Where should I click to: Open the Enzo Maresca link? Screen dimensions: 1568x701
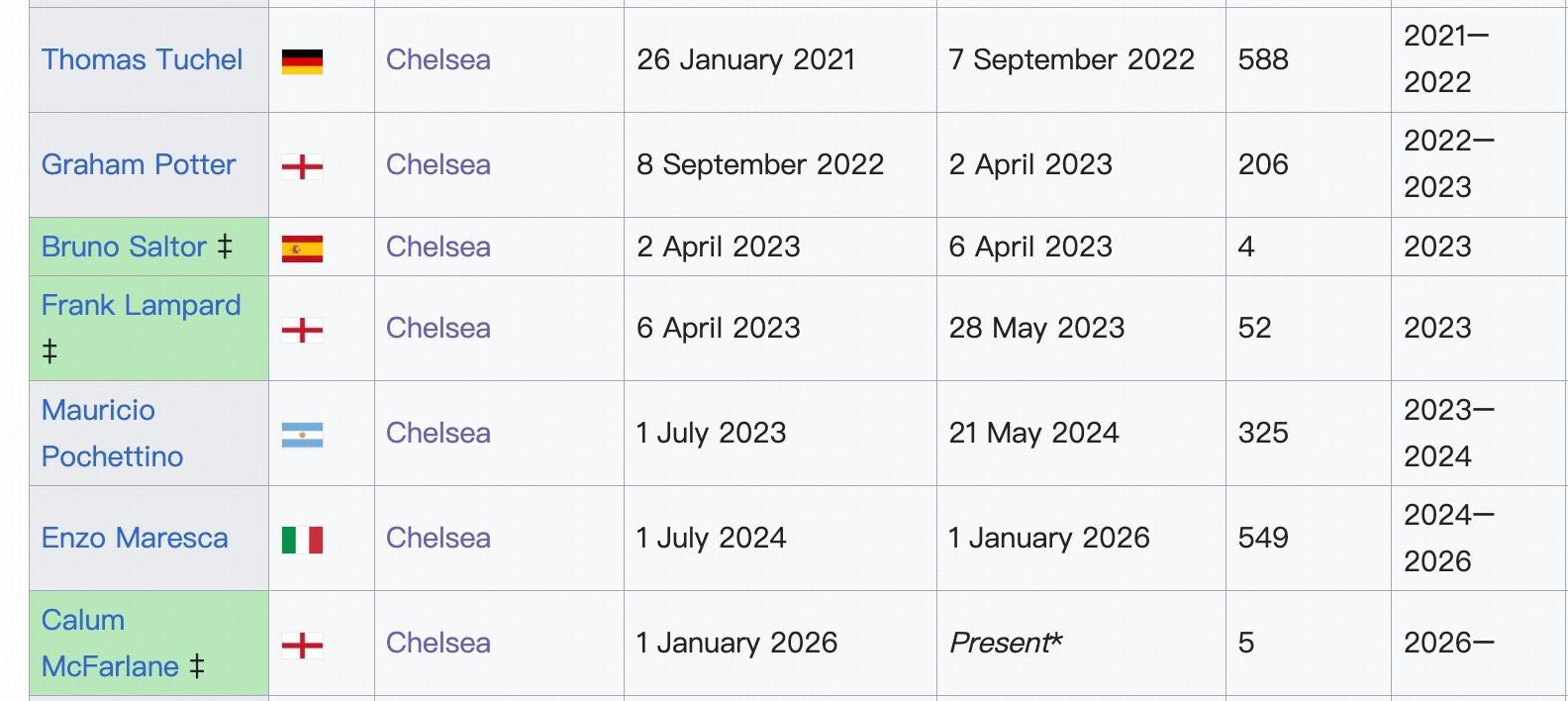point(135,538)
